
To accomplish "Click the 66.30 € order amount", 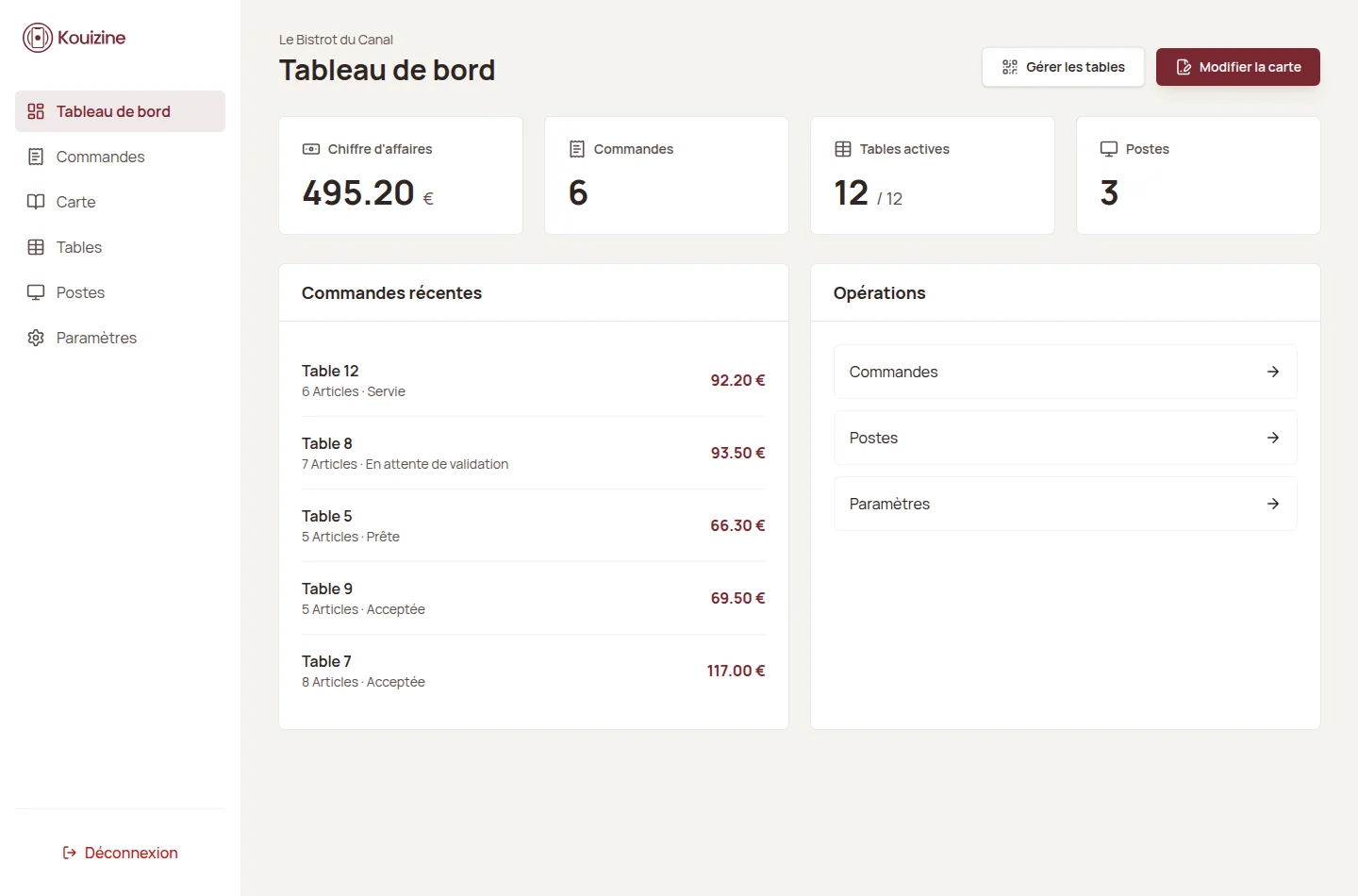I will tap(737, 525).
